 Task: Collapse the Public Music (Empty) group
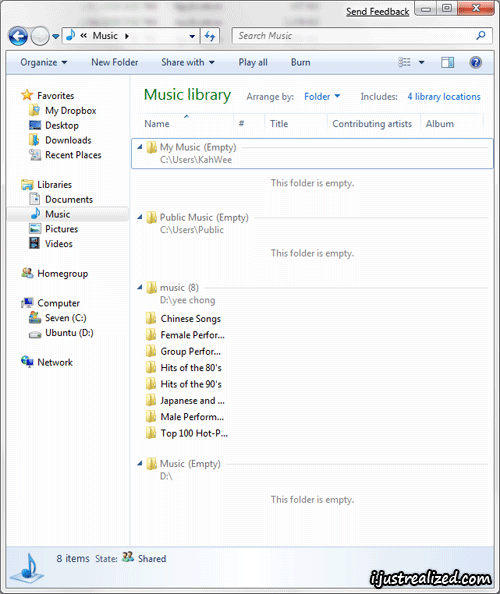[140, 217]
